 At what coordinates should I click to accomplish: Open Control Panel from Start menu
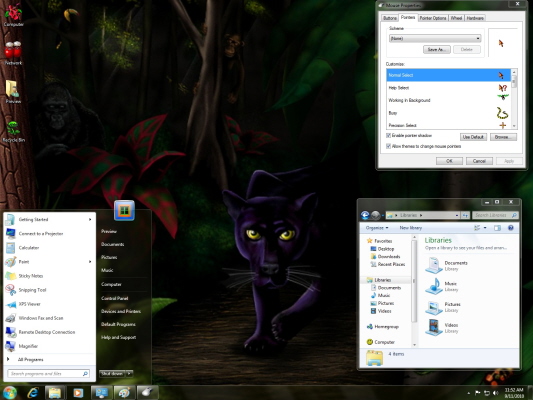[115, 298]
